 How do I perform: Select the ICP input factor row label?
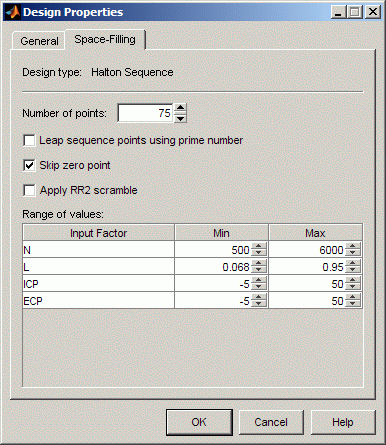98,284
